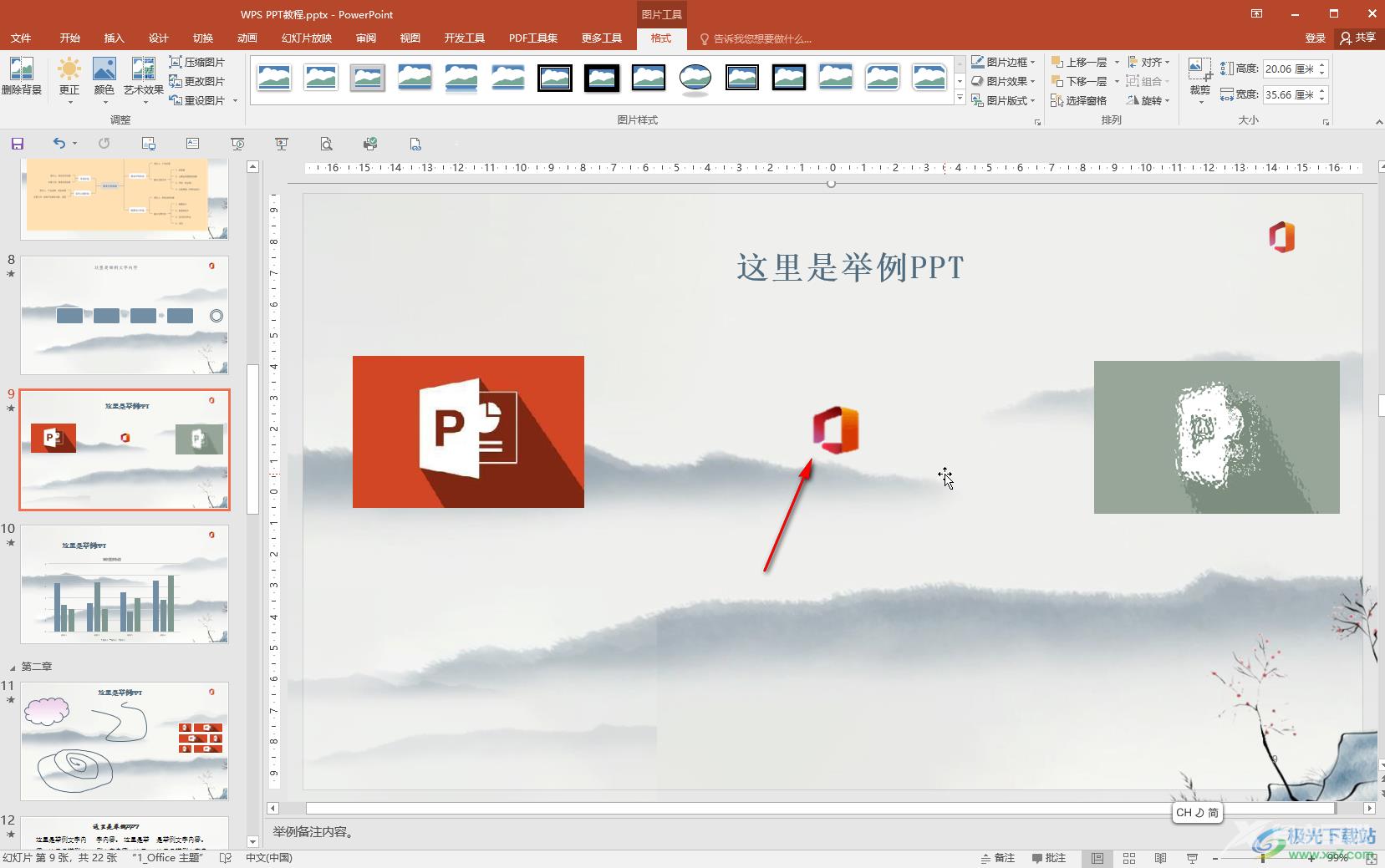Switch to Normal view icon
The width and height of the screenshot is (1385, 868).
[1097, 858]
